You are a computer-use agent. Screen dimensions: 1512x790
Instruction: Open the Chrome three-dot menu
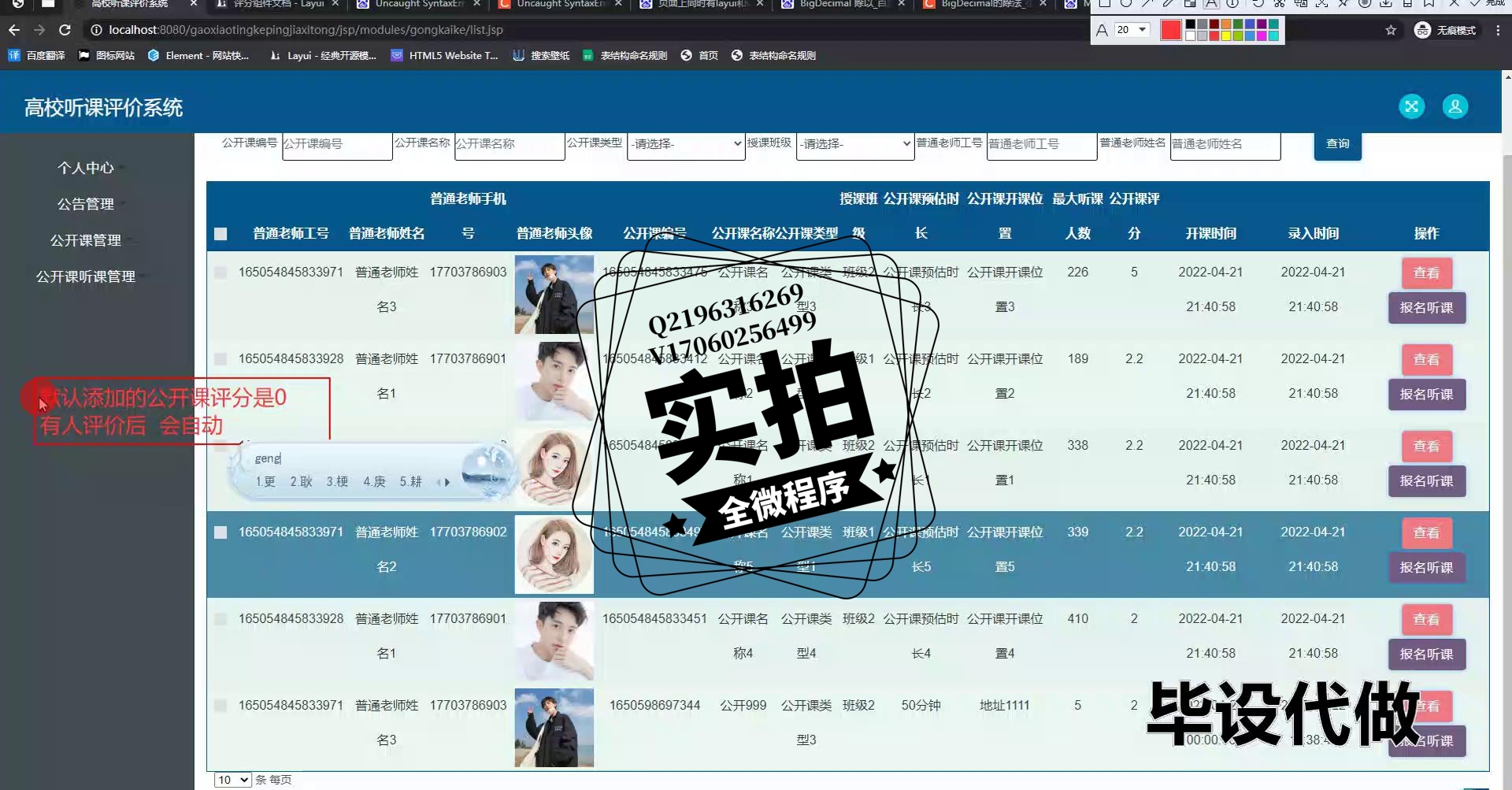(1498, 30)
